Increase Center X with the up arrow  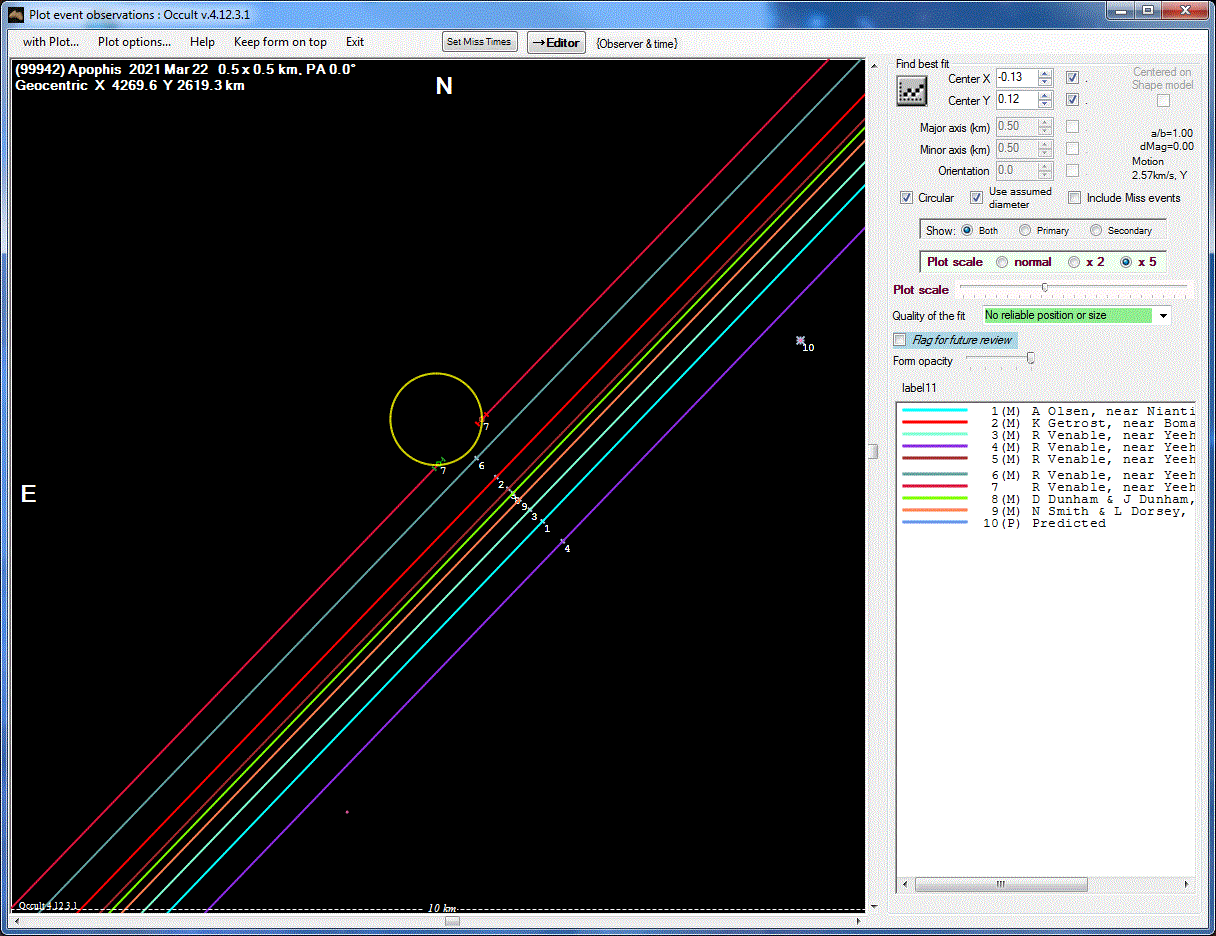1046,74
